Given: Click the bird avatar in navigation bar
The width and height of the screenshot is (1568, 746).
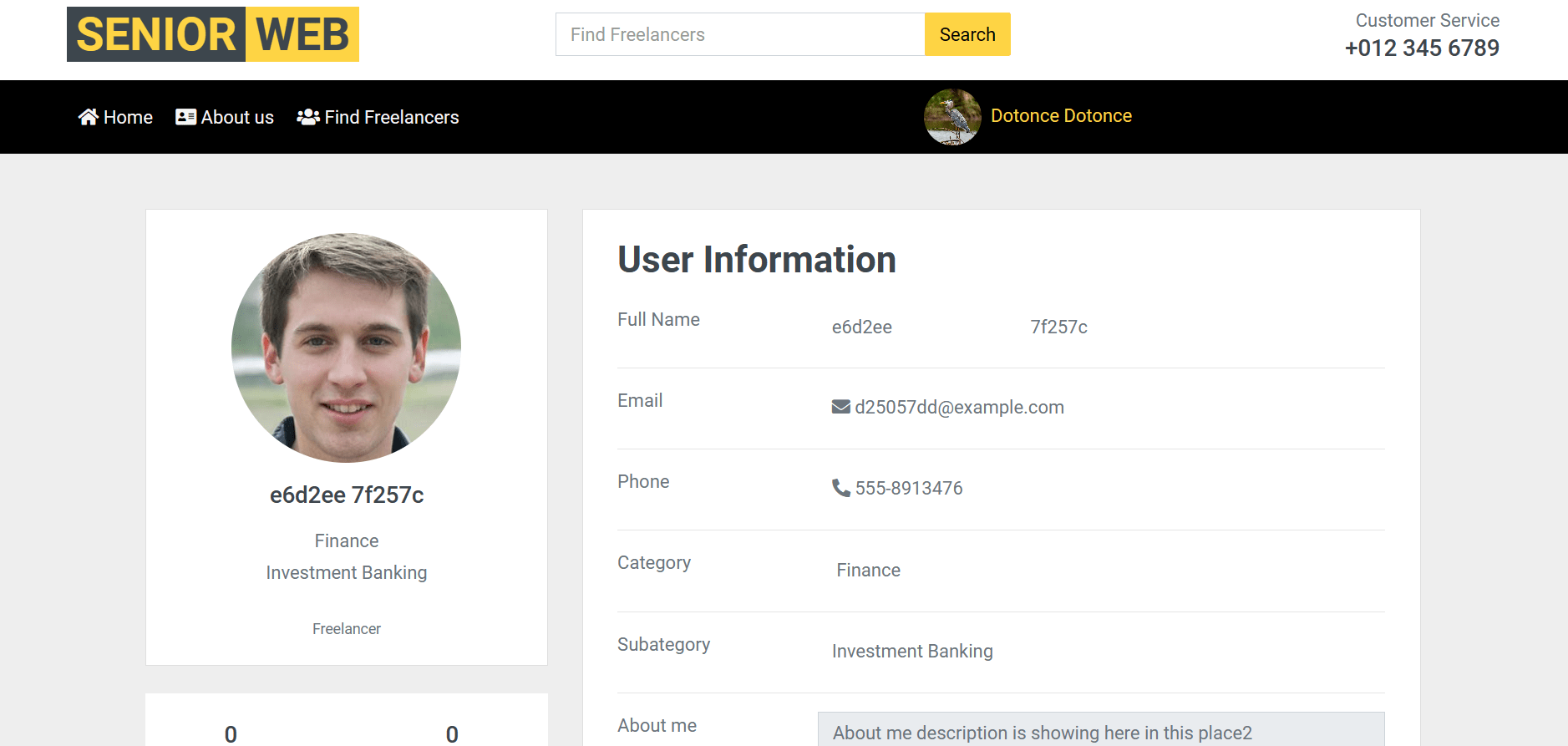Looking at the screenshot, I should tap(952, 117).
